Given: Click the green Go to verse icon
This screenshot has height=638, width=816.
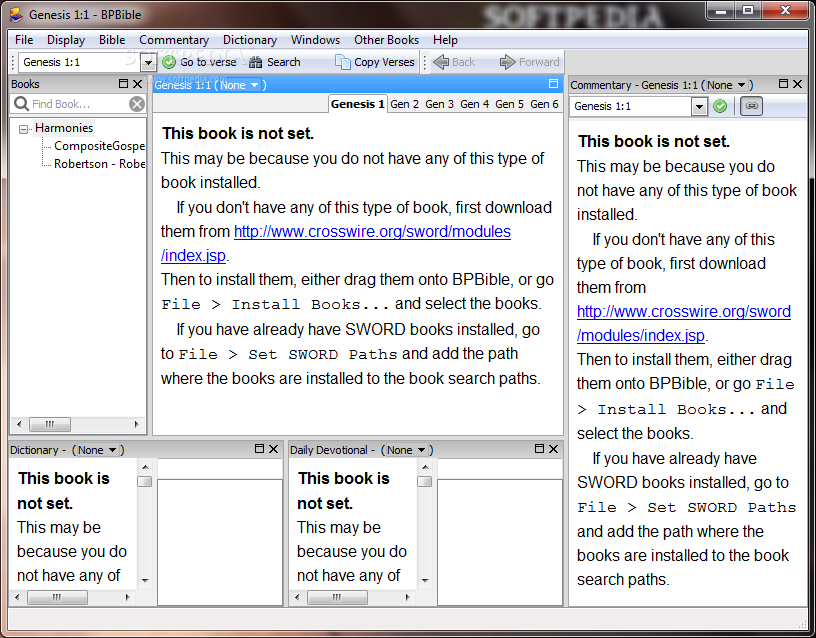Looking at the screenshot, I should [x=169, y=62].
